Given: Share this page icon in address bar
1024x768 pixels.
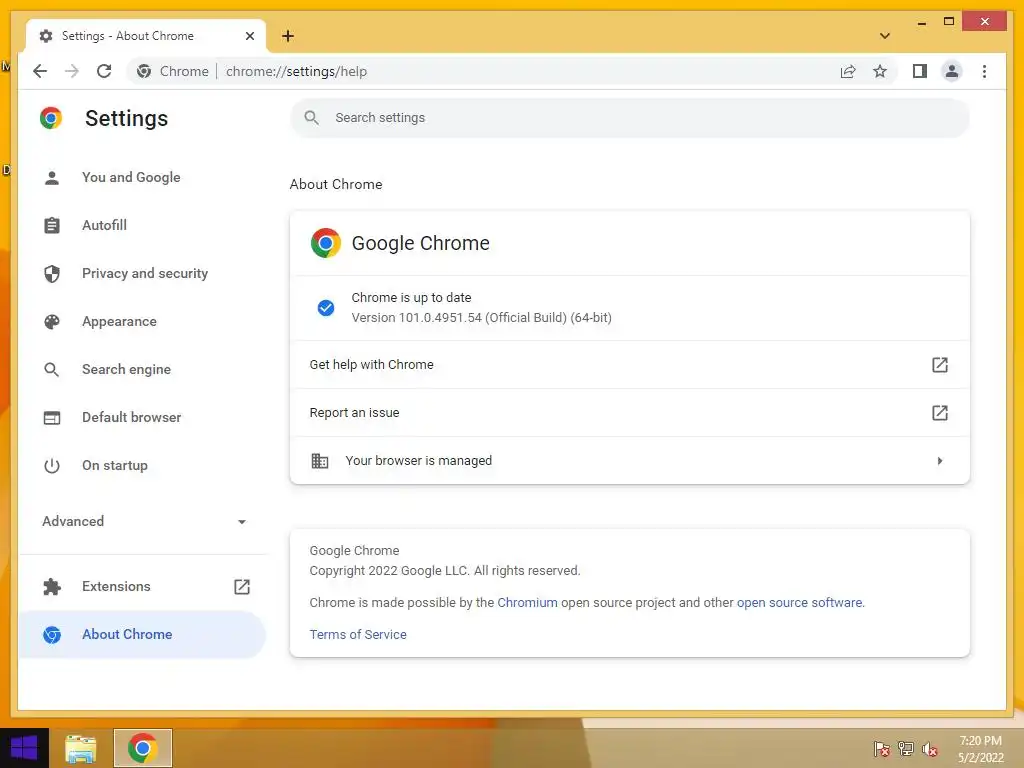Looking at the screenshot, I should coord(848,71).
